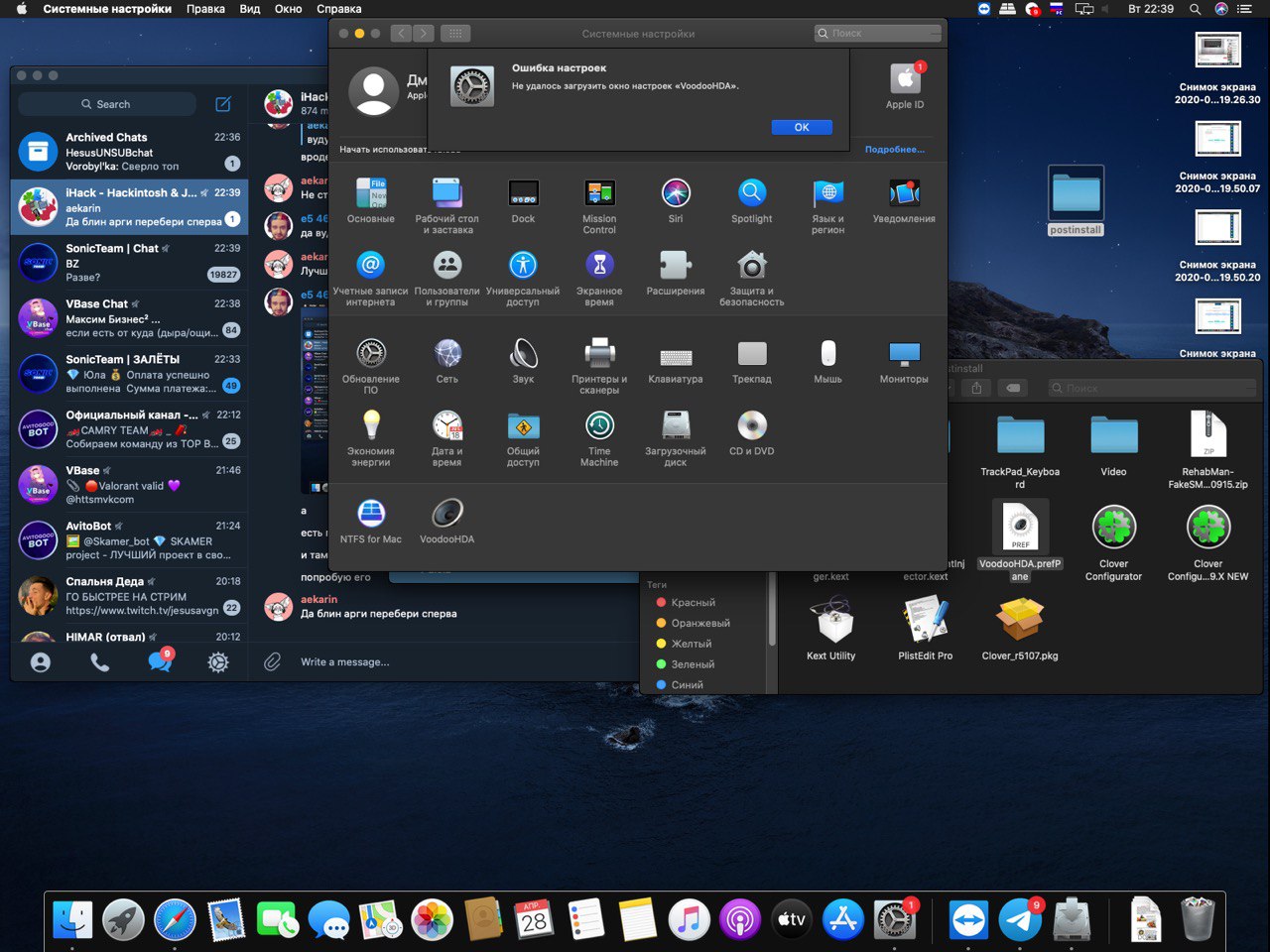Image resolution: width=1270 pixels, height=952 pixels.
Task: Open Учетные записи интернета pane
Action: coord(371,278)
